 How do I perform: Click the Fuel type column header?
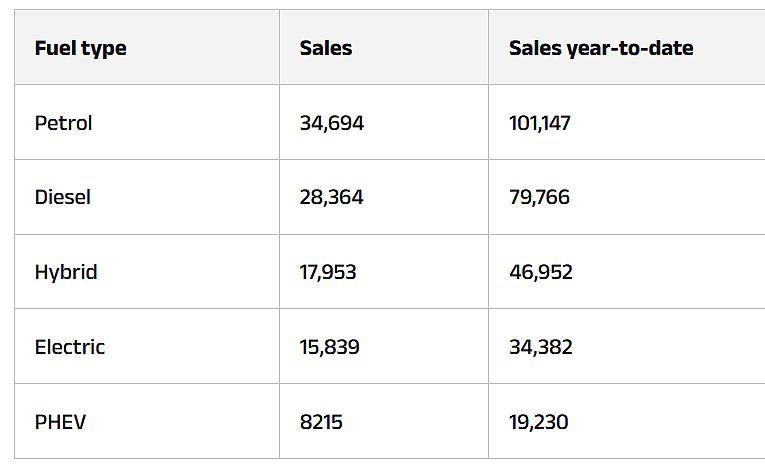coord(81,49)
